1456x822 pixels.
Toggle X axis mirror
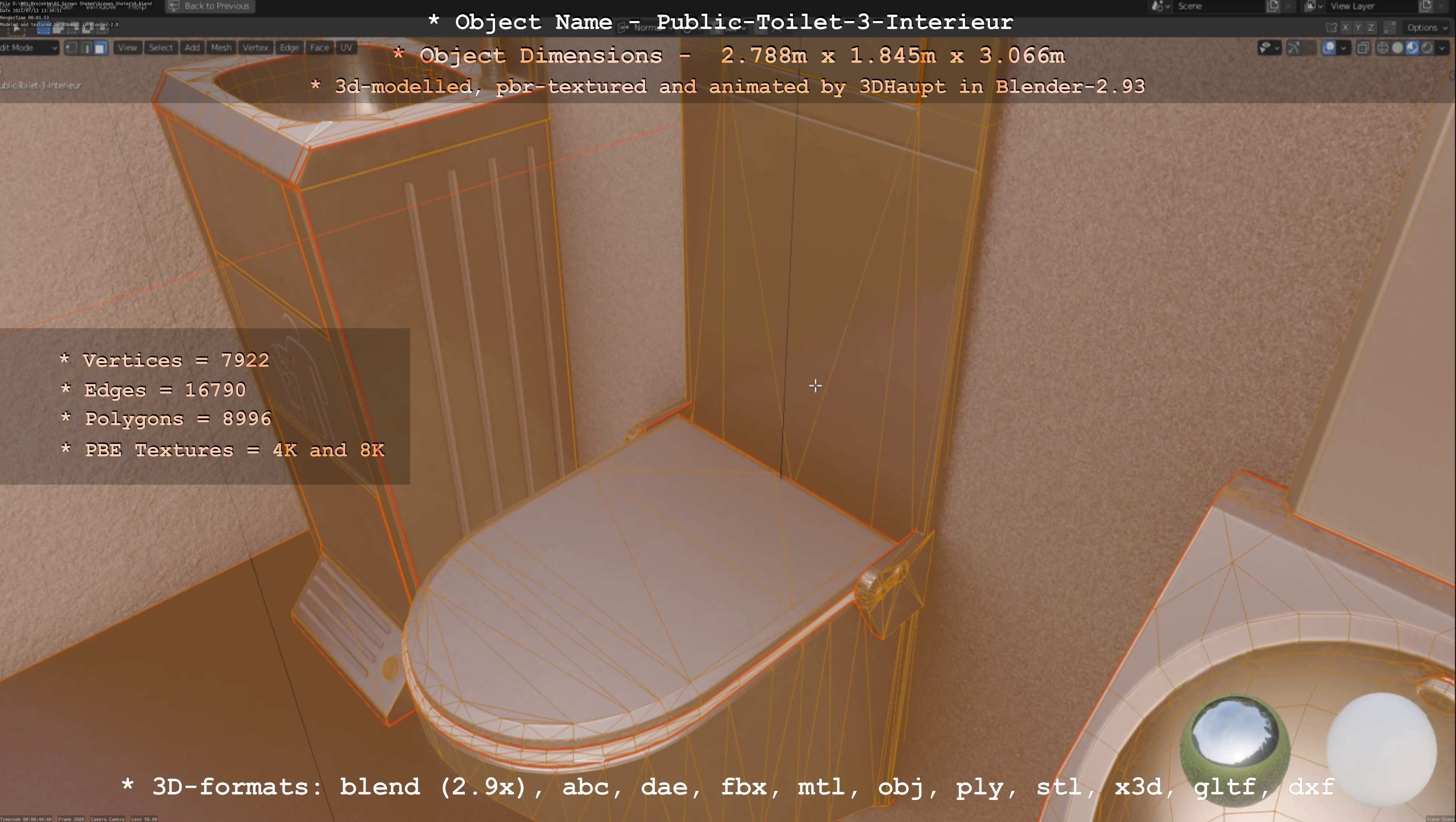point(1346,28)
